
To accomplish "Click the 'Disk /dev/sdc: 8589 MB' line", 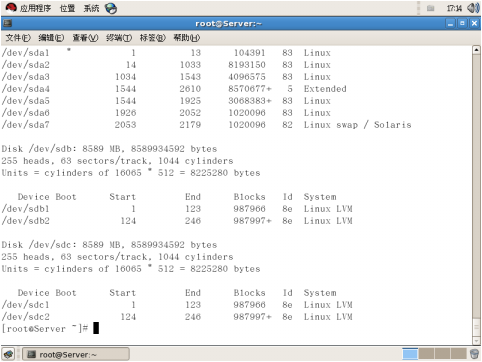I will pyautogui.click(x=109, y=245).
